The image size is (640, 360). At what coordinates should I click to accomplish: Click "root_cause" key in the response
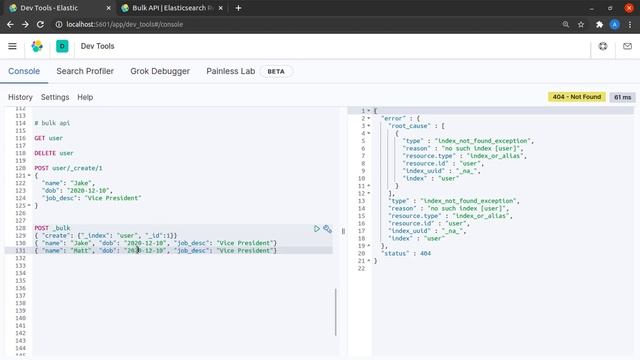[x=409, y=126]
